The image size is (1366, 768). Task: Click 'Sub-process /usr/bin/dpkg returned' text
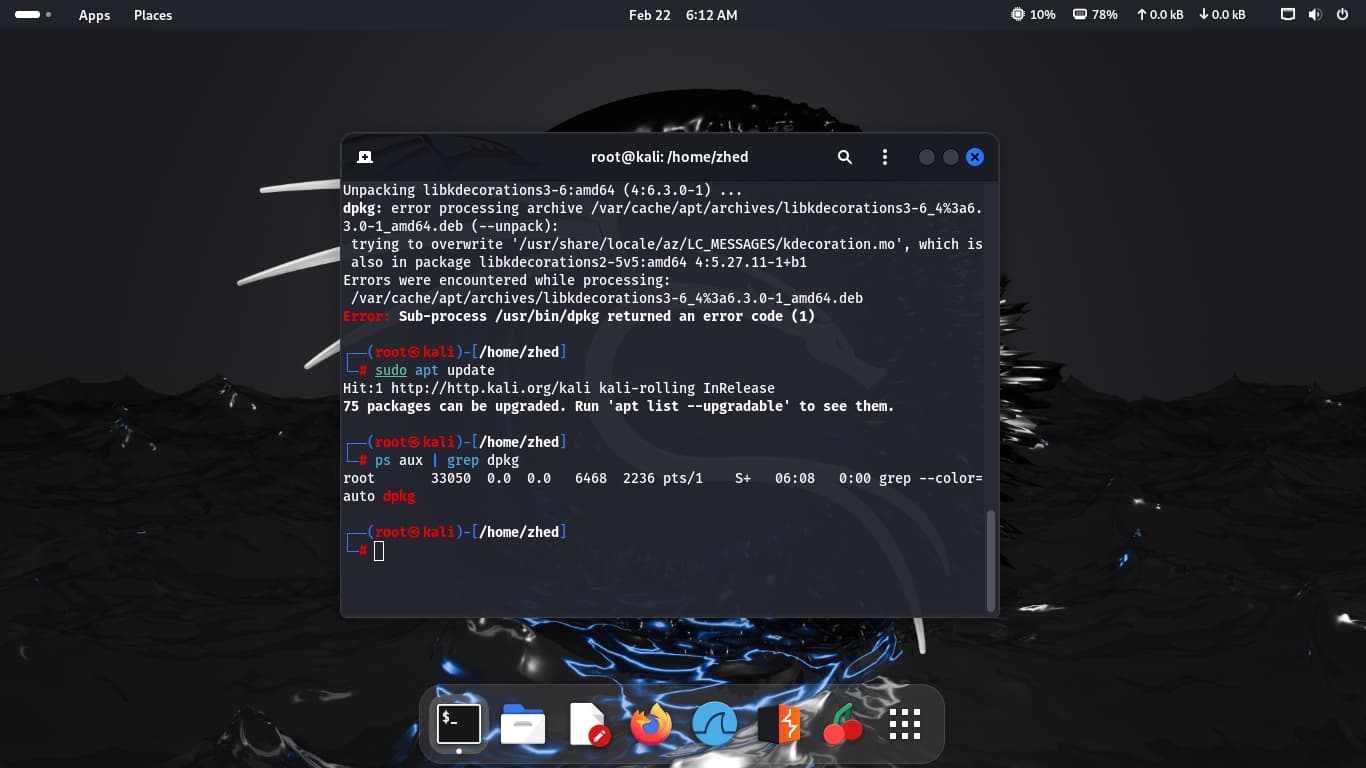(607, 316)
